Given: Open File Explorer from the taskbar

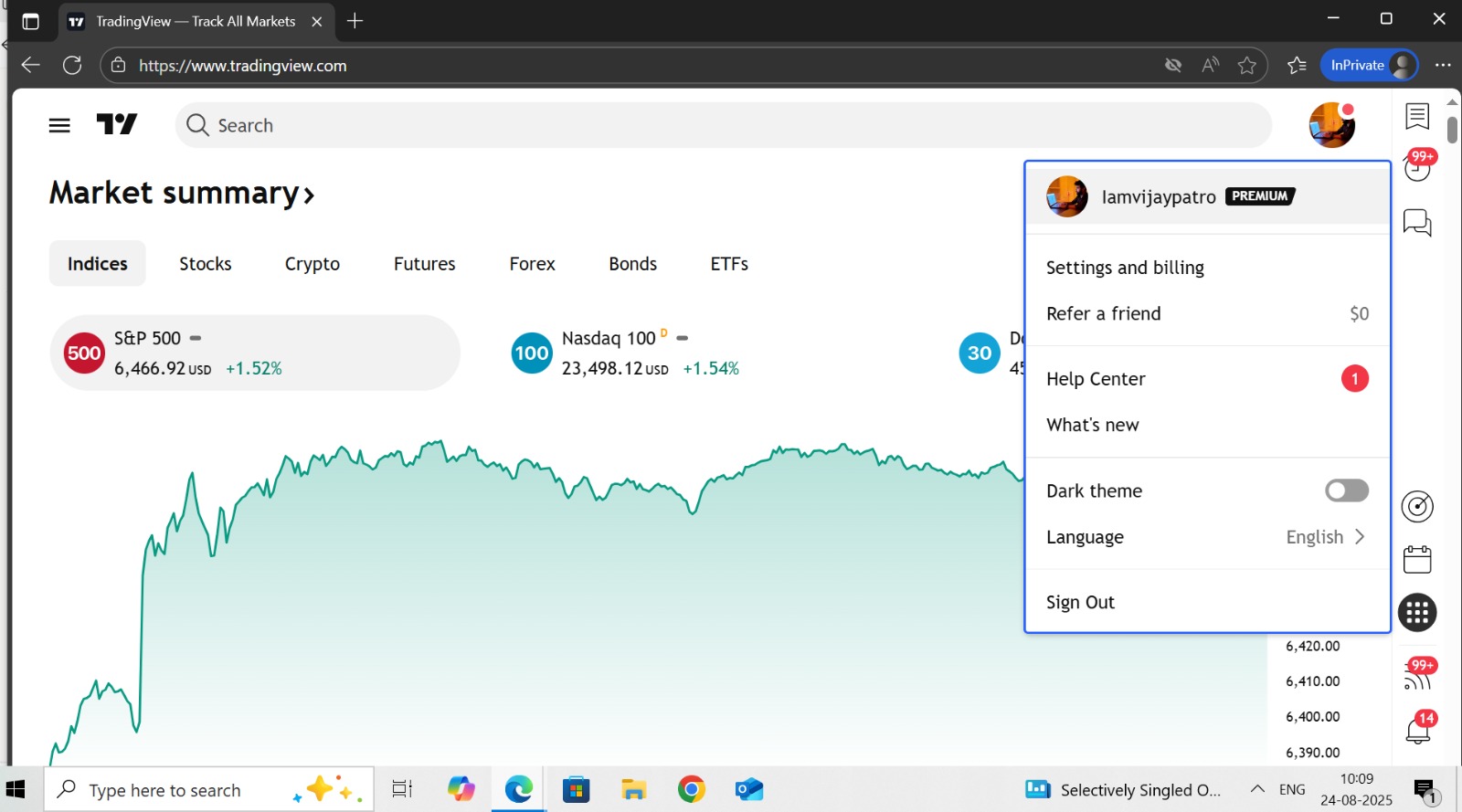Looking at the screenshot, I should pos(633,789).
